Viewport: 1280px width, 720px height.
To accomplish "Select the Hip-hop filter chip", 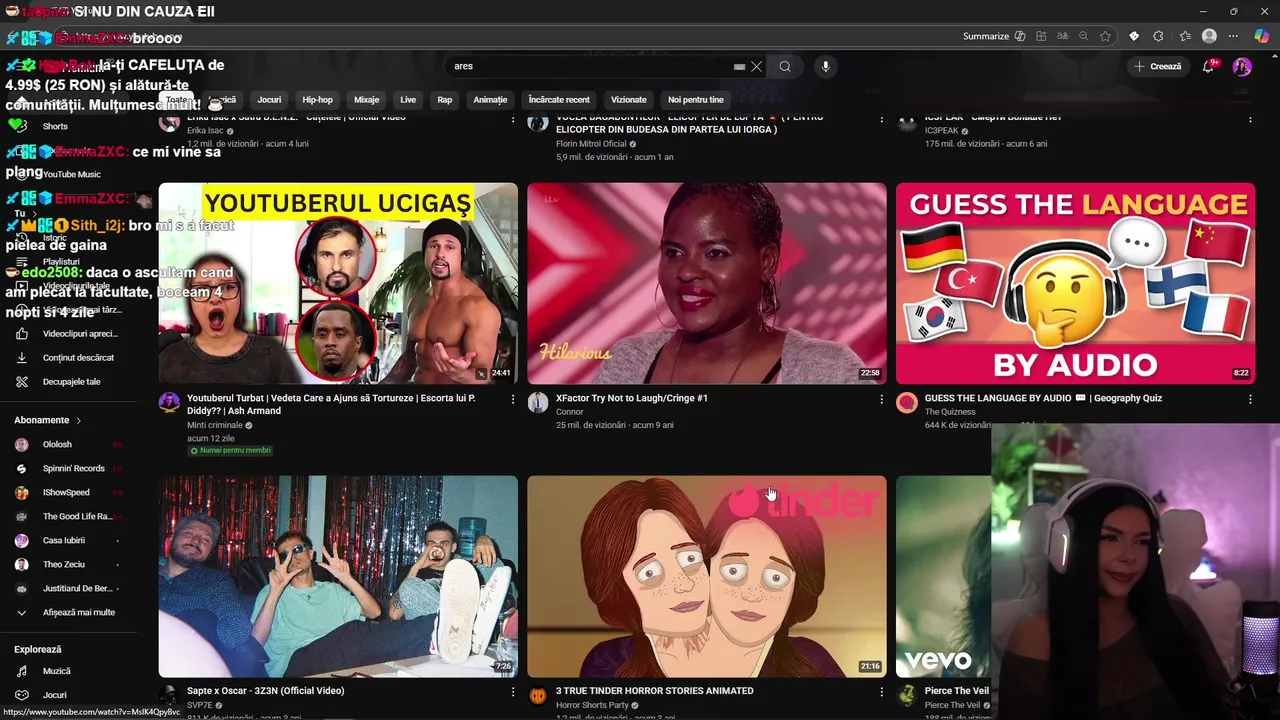I will point(317,100).
